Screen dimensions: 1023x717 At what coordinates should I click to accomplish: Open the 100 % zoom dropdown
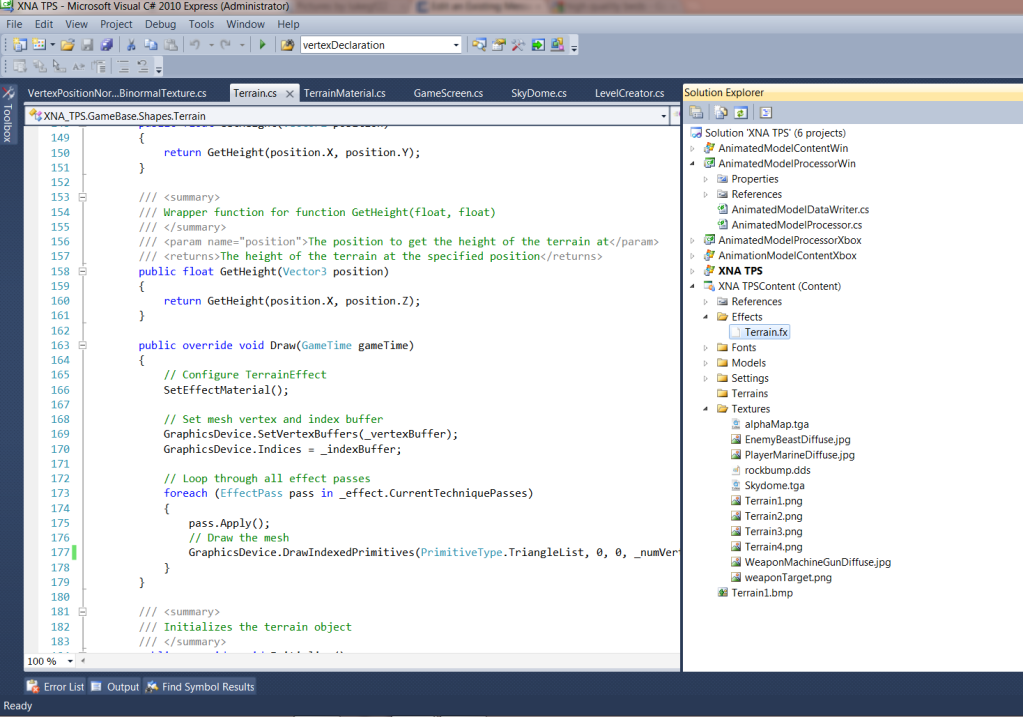[70, 661]
